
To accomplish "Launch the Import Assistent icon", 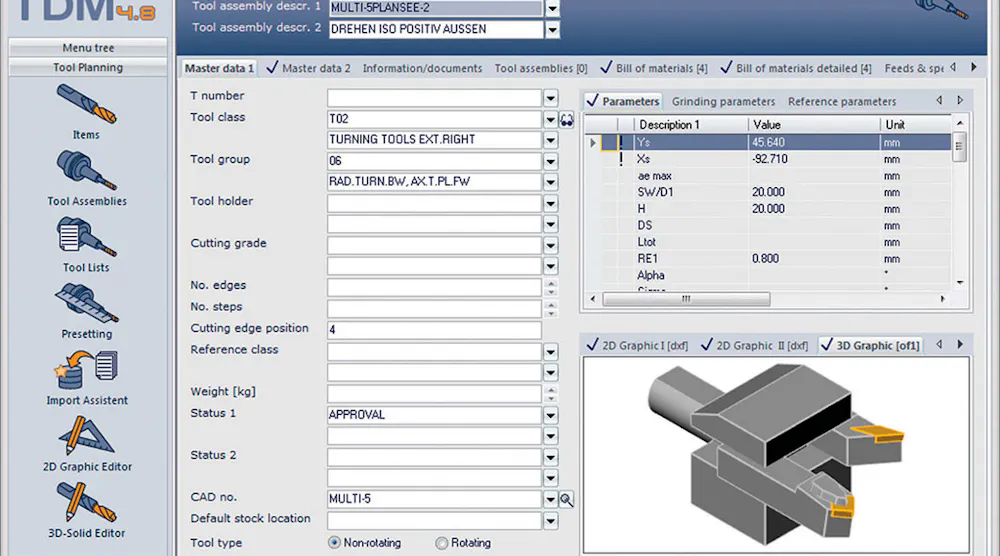I will (x=86, y=370).
